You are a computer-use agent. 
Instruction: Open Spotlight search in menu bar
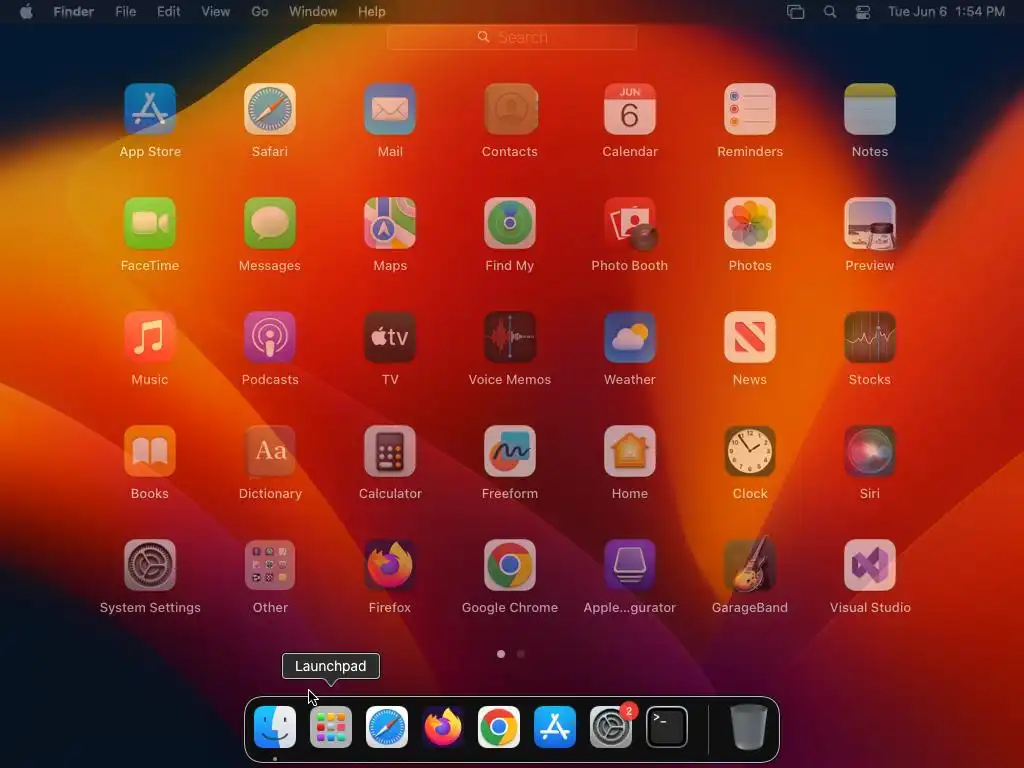830,11
